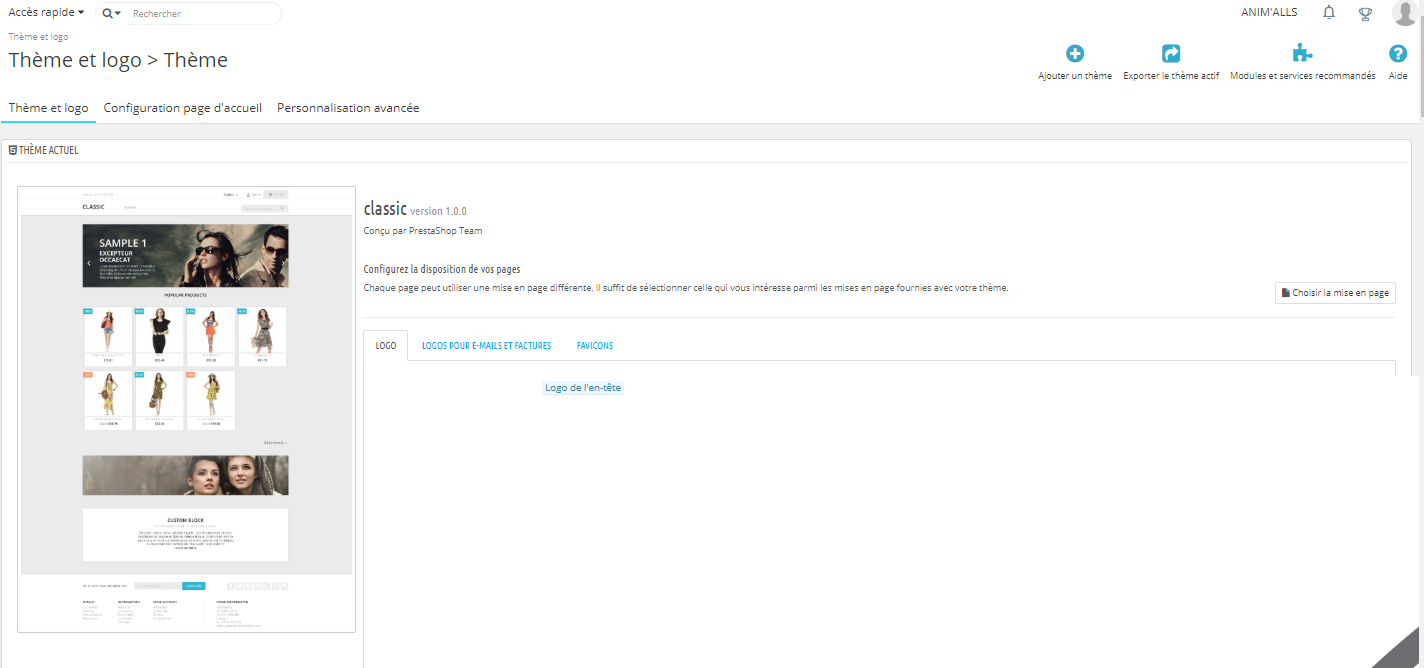1424x668 pixels.
Task: Click the ANIM'ALLS shop name link
Action: point(1269,13)
